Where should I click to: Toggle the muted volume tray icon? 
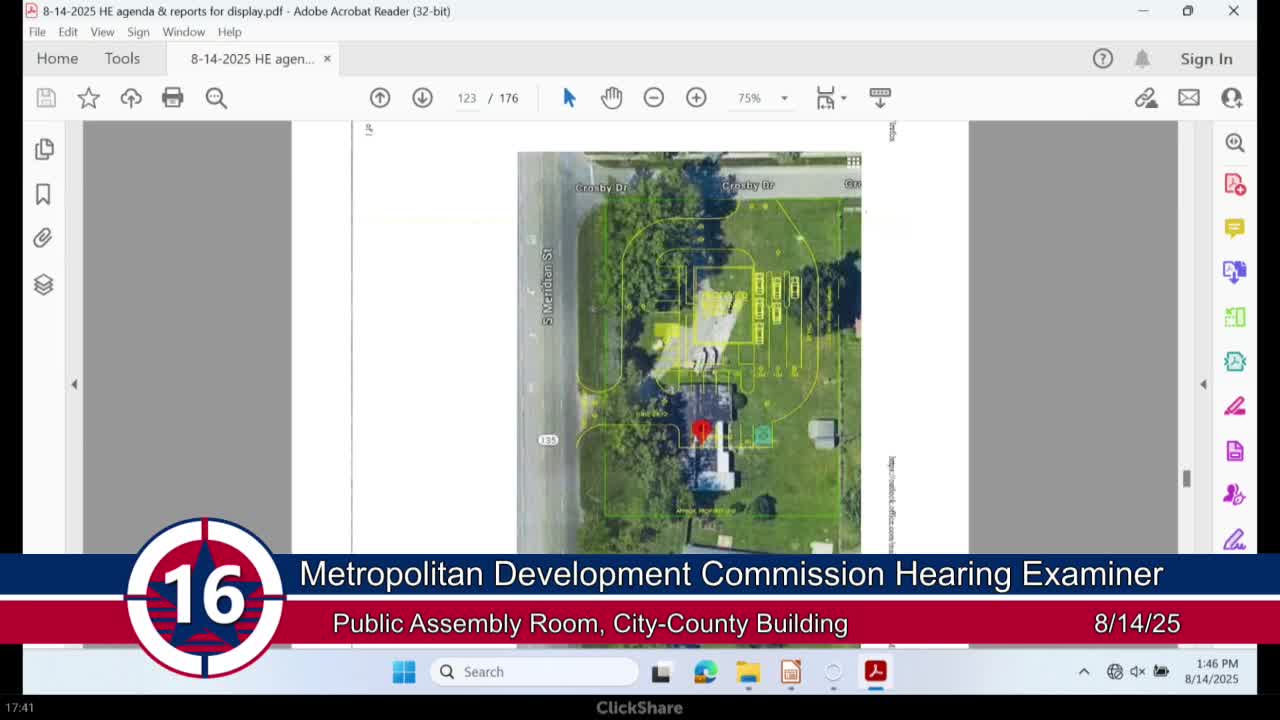point(1138,672)
